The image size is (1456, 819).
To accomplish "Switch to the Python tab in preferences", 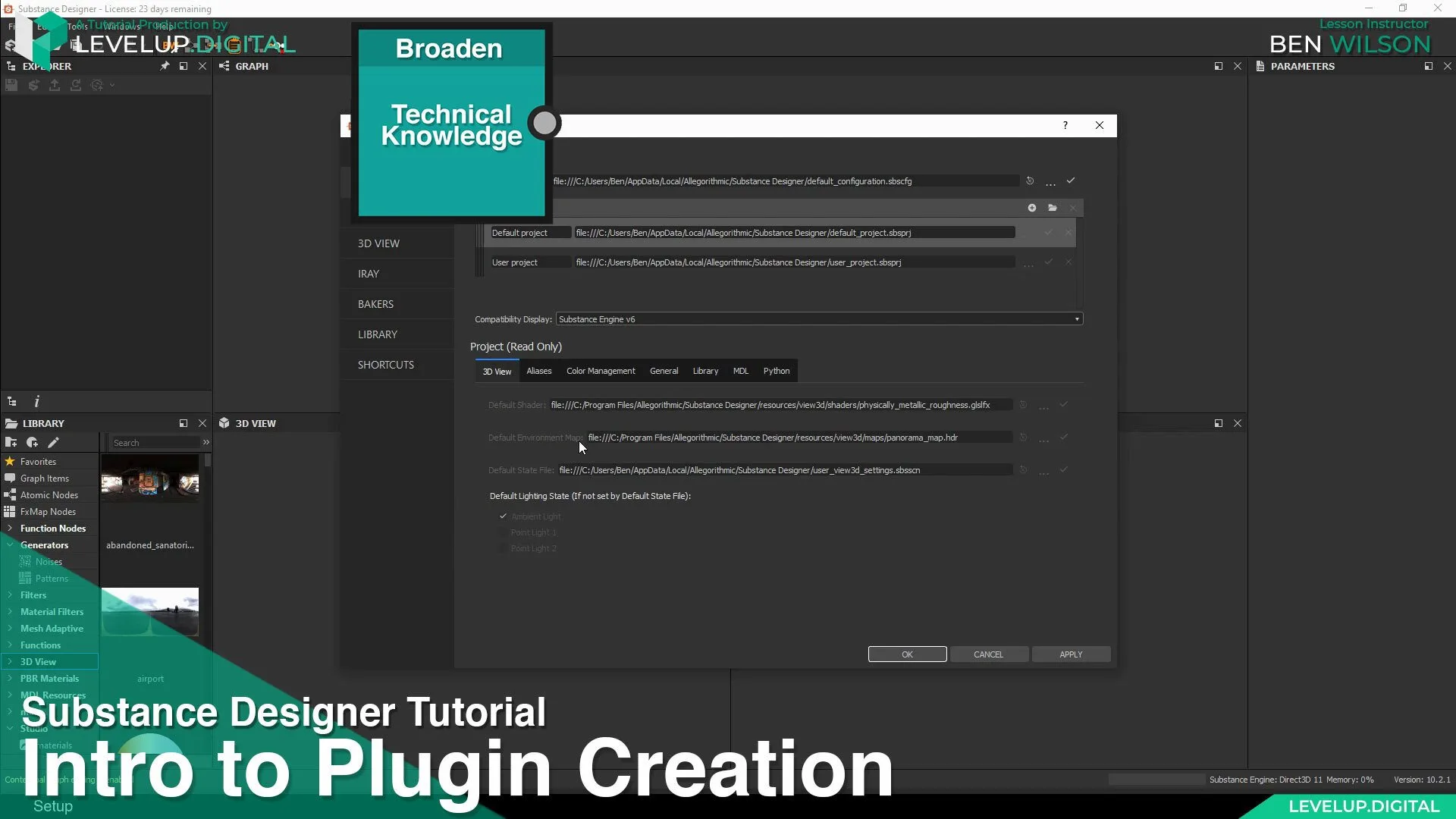I will [777, 370].
